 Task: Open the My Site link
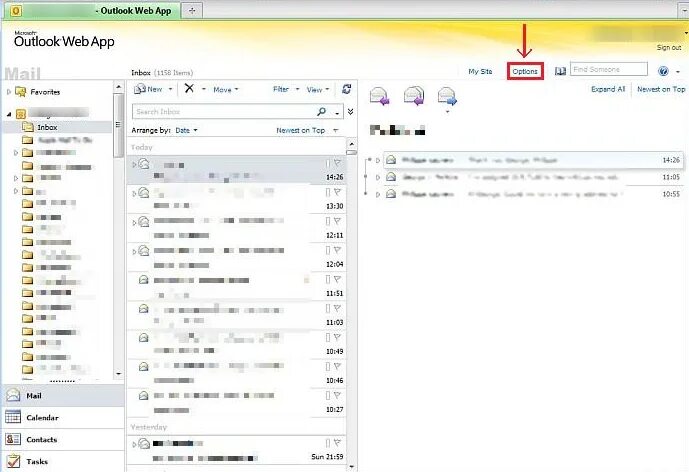[480, 71]
